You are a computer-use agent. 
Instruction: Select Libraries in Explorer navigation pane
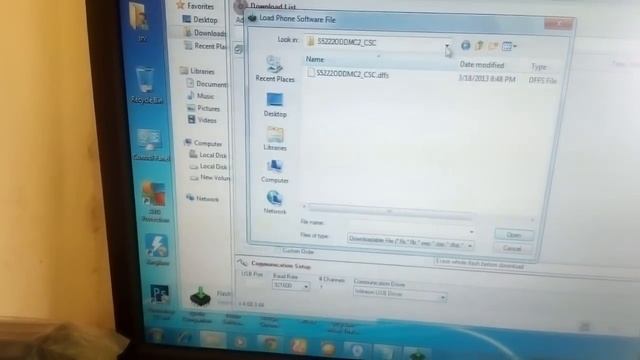pos(198,71)
